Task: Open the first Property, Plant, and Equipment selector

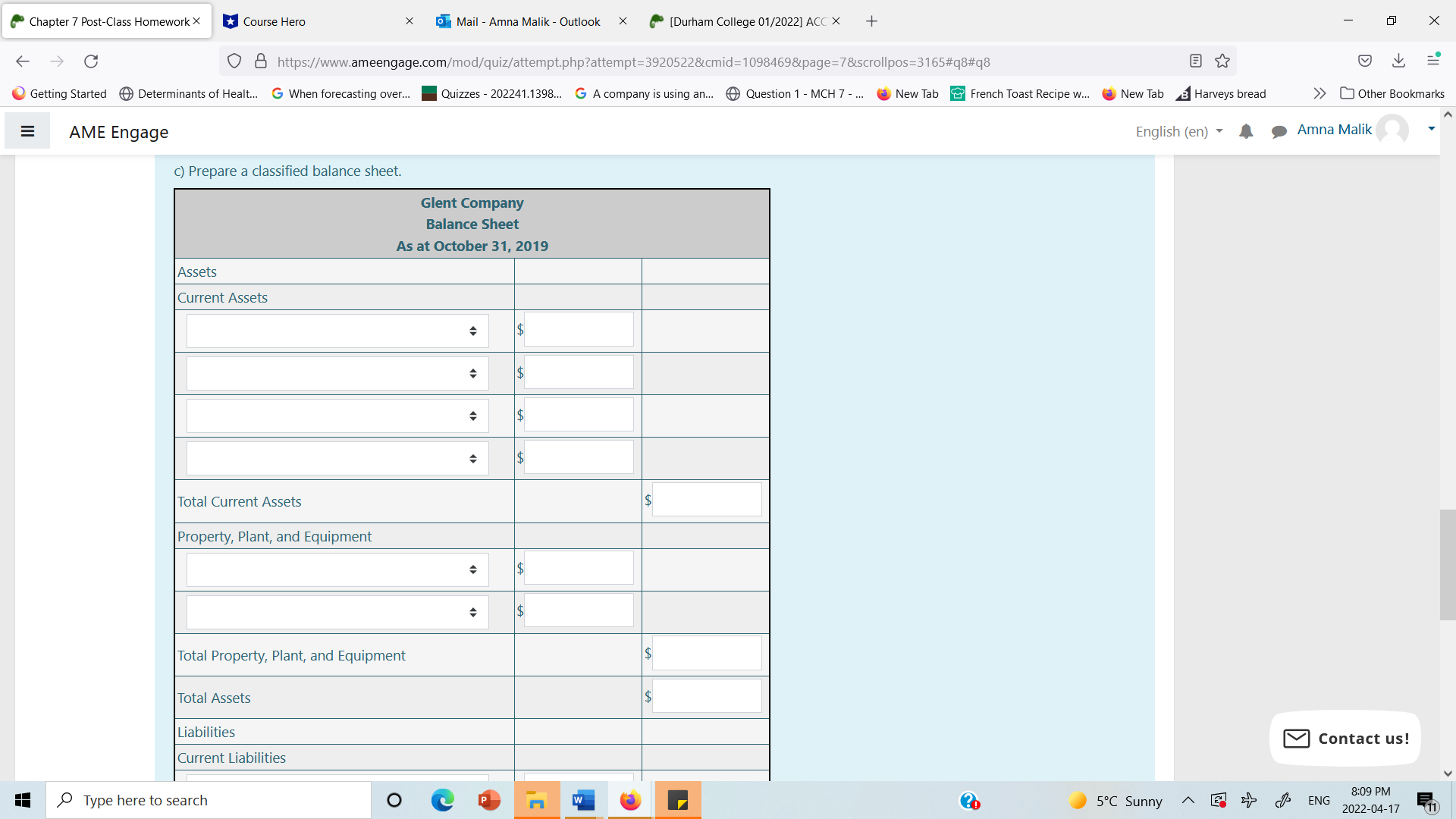Action: tap(337, 569)
